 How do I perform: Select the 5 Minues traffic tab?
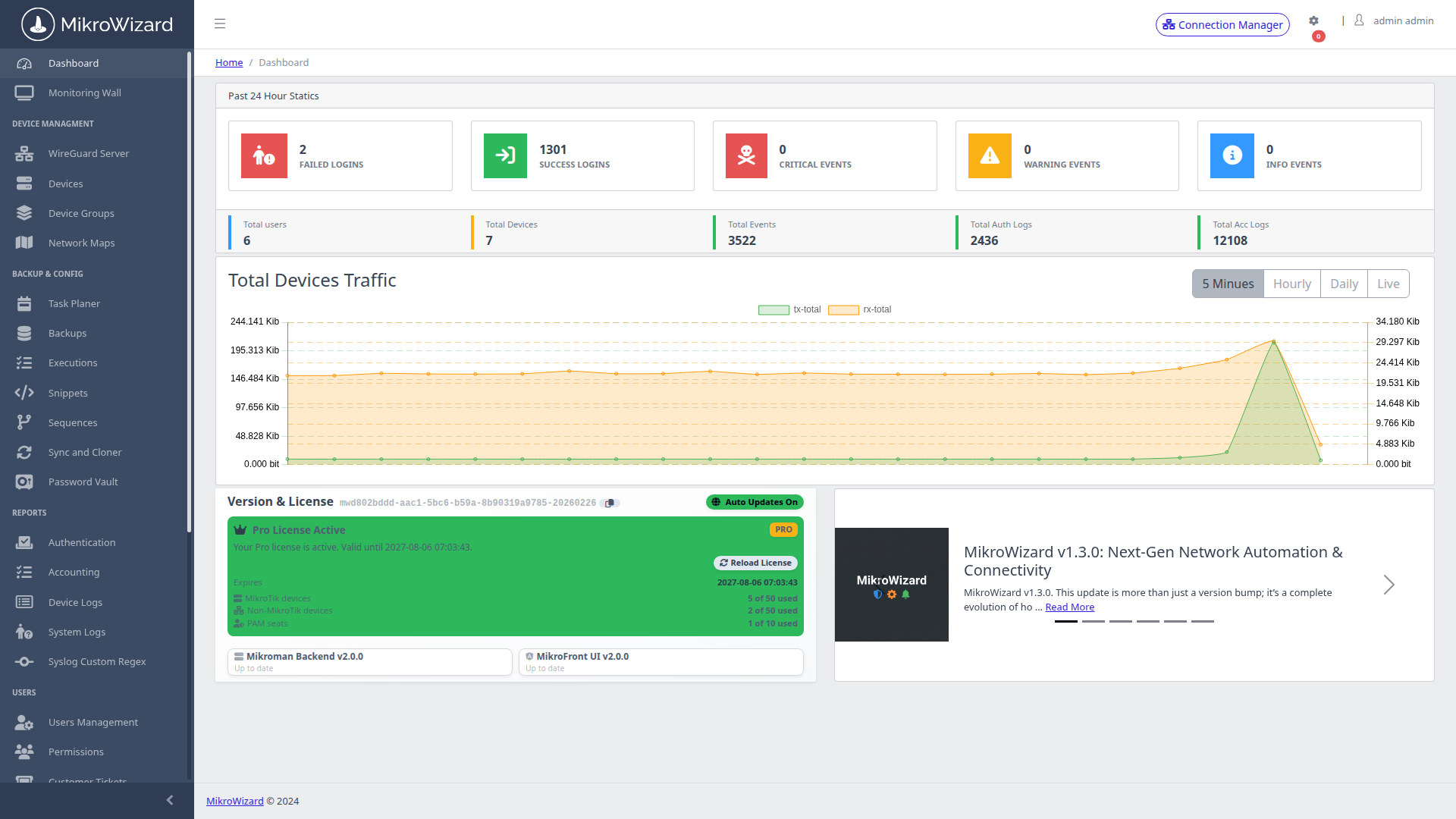(x=1228, y=284)
